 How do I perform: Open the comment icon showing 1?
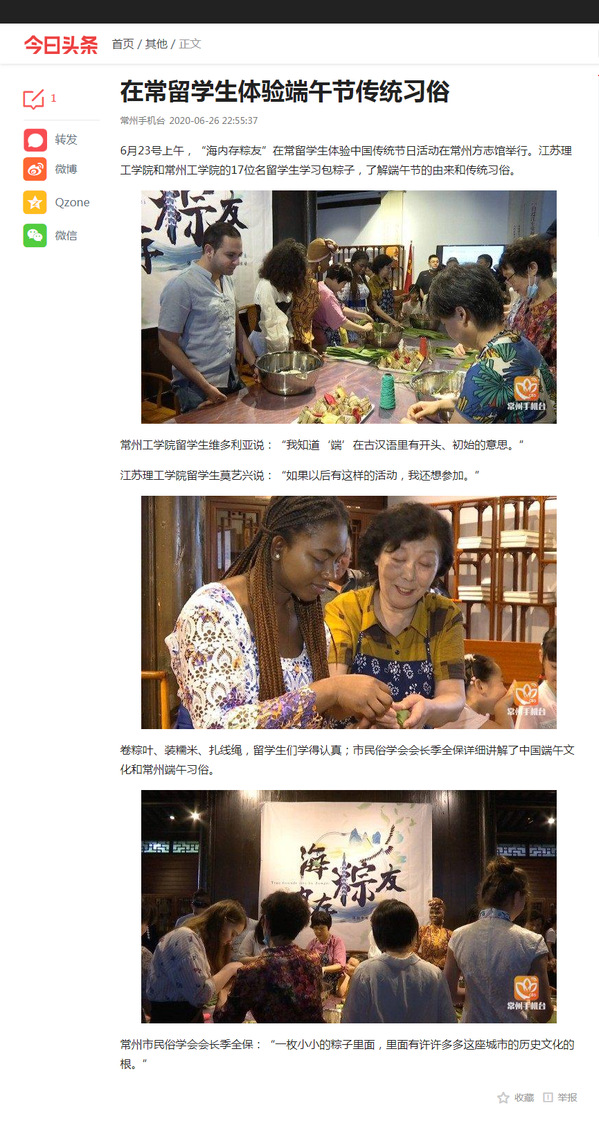34,99
